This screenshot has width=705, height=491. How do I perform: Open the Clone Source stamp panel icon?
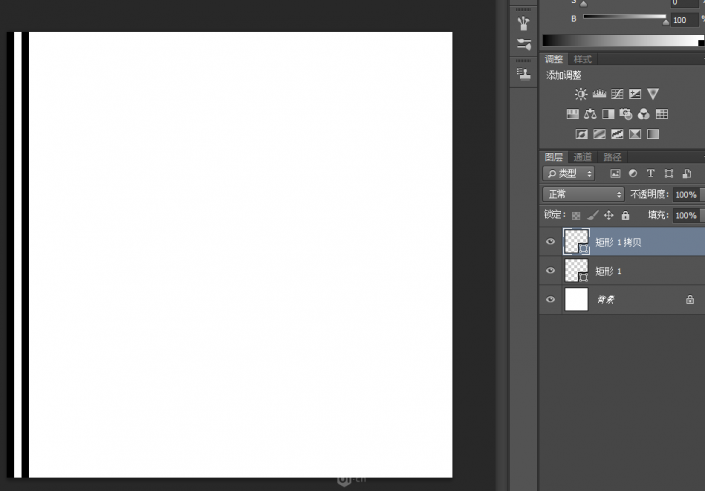point(523,73)
